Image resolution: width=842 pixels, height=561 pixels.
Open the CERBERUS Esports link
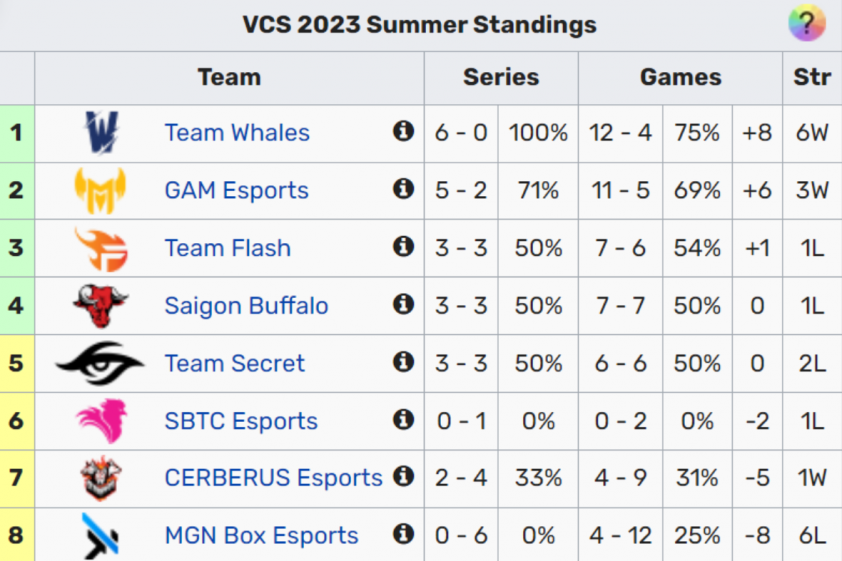(x=273, y=478)
